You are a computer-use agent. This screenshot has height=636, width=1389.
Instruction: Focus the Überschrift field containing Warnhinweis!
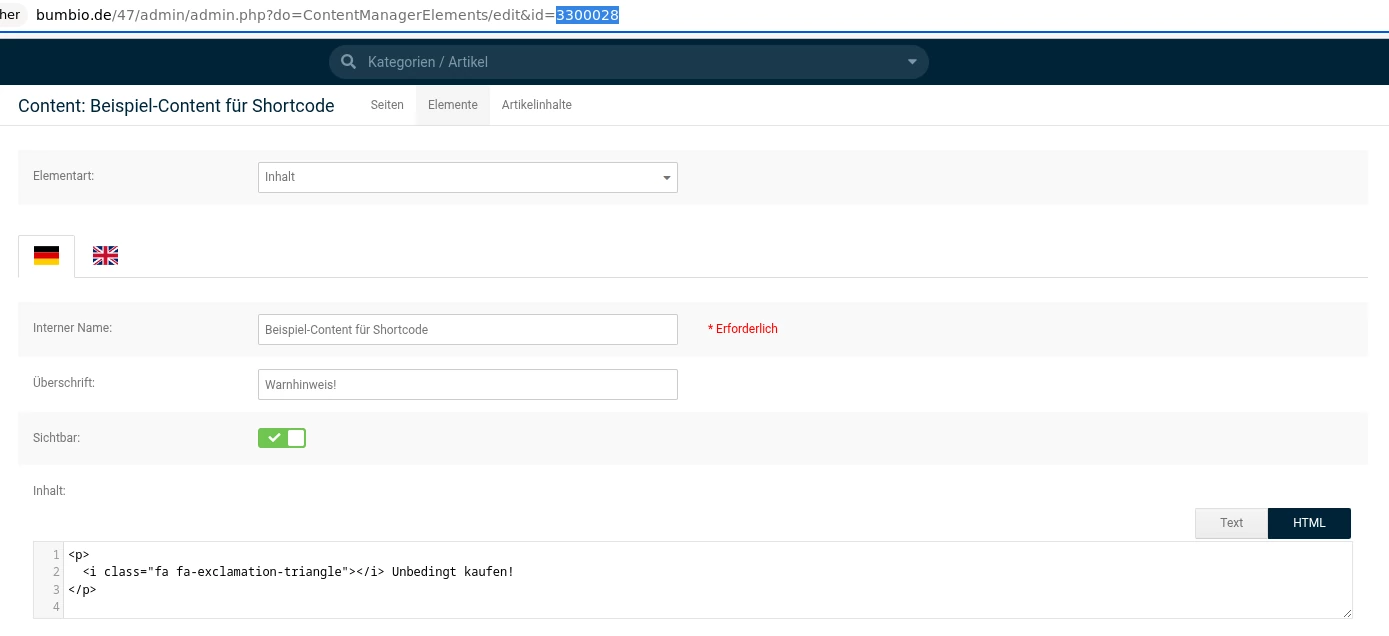467,385
